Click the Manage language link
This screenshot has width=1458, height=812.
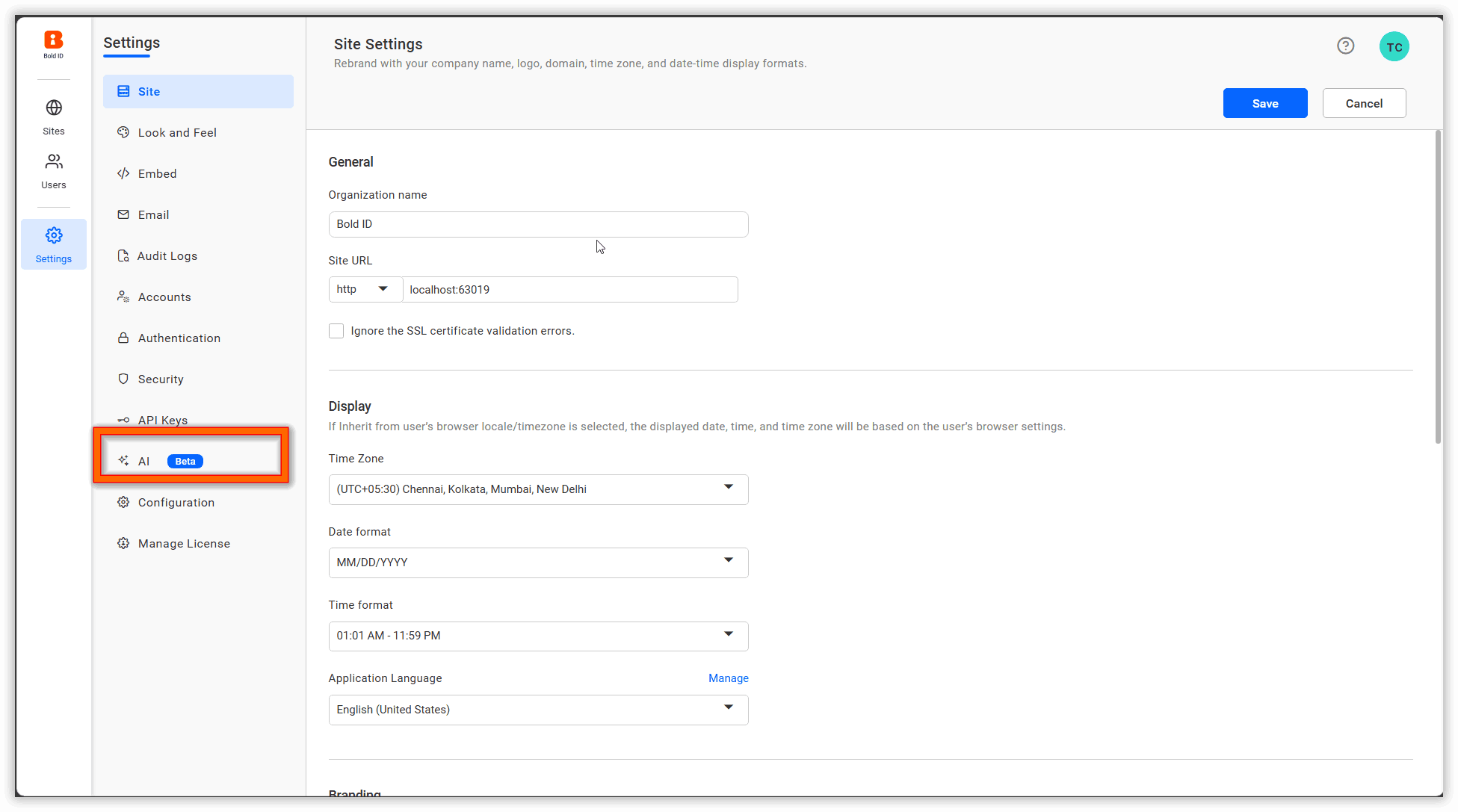pos(729,678)
